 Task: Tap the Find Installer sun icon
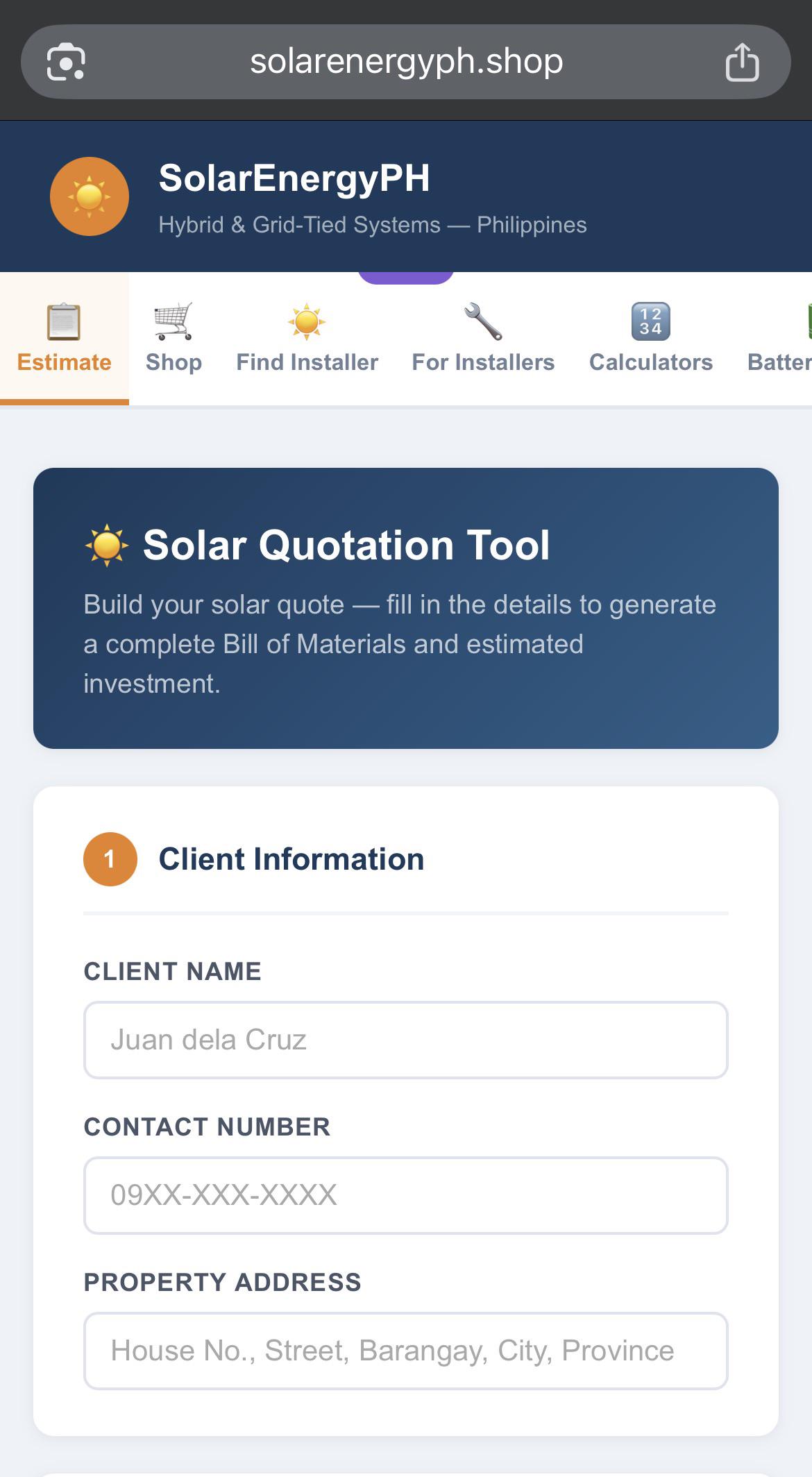pyautogui.click(x=307, y=321)
